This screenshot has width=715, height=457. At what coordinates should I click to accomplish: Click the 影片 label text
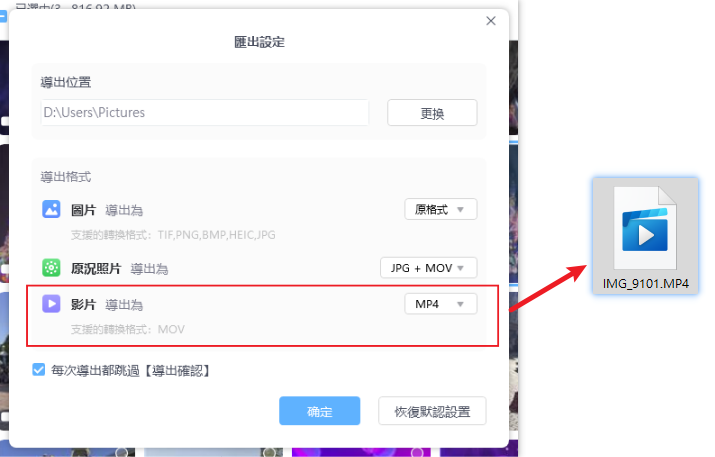click(x=83, y=305)
